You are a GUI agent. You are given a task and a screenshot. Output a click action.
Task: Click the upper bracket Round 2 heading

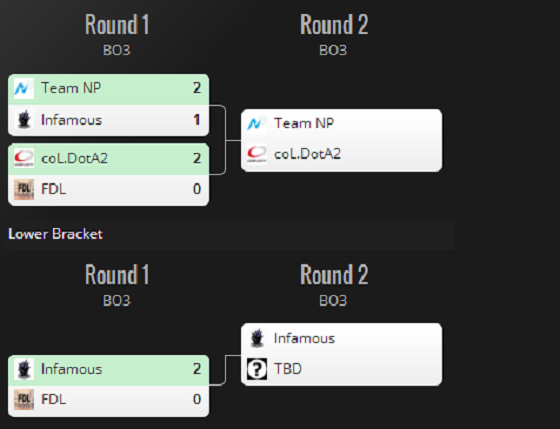334,25
